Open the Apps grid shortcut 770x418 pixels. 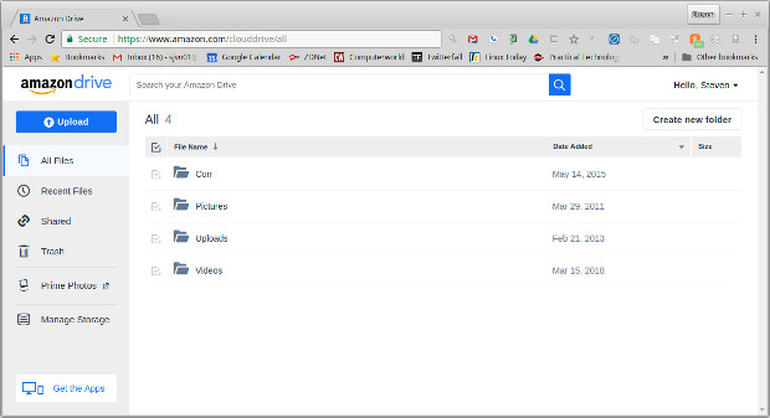click(26, 57)
